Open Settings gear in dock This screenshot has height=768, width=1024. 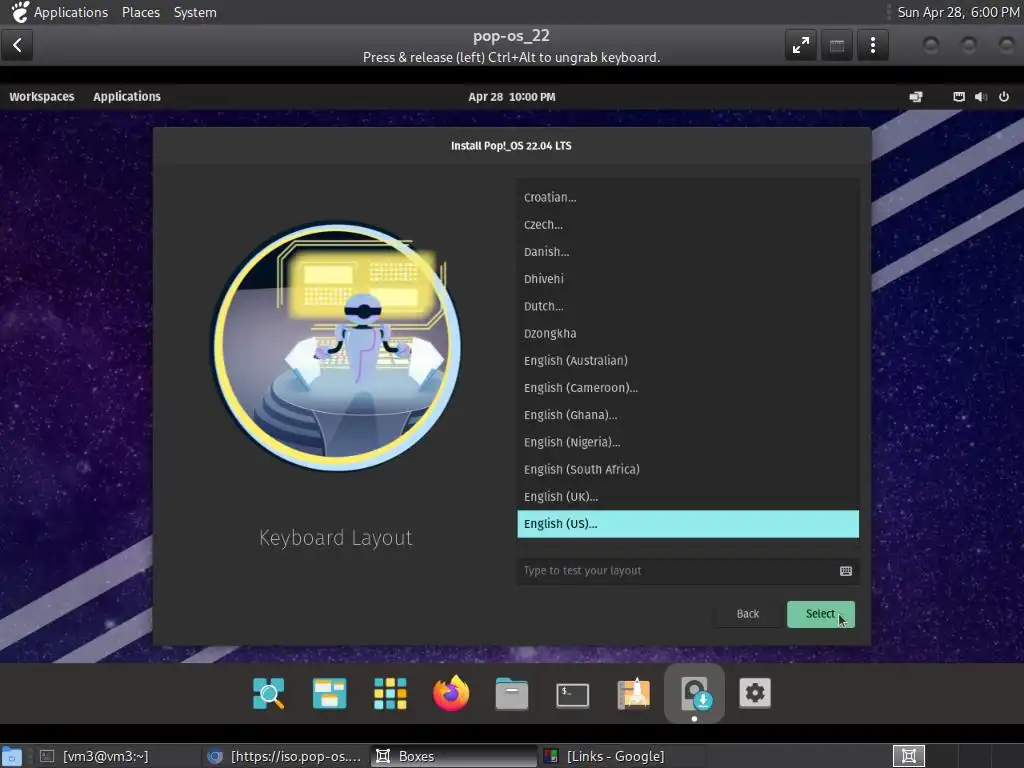click(755, 693)
